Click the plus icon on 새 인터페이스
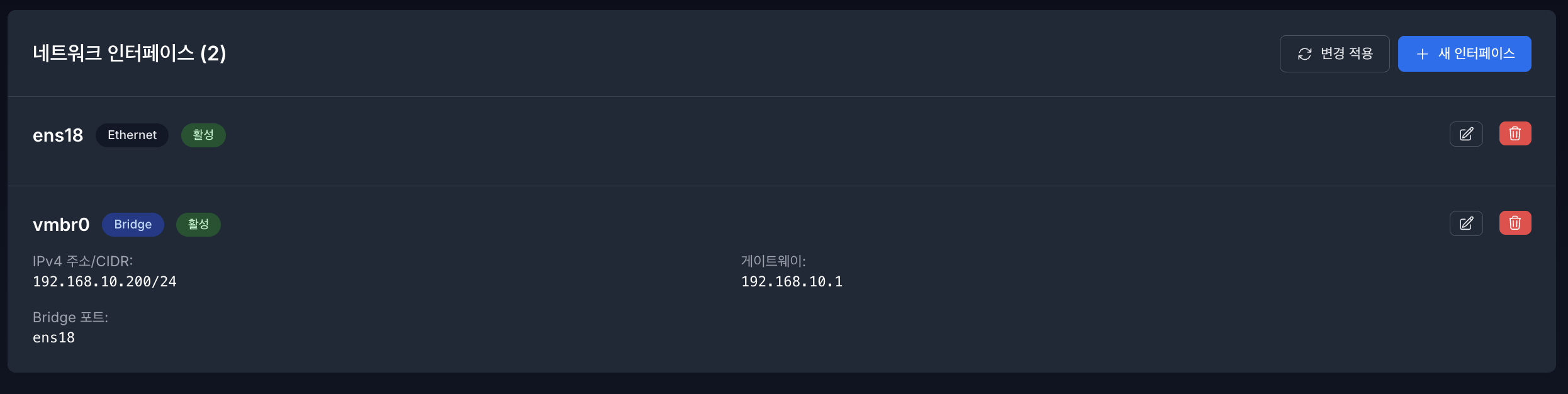Viewport: 1568px width, 394px height. pyautogui.click(x=1422, y=54)
